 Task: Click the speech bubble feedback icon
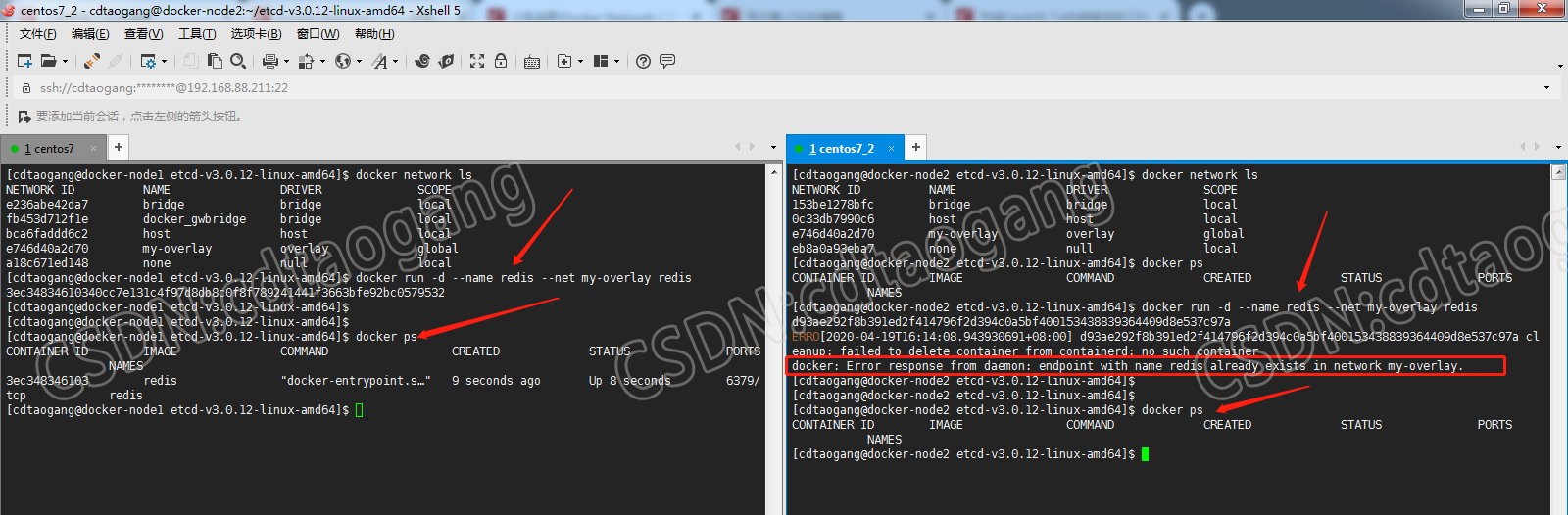coord(667,61)
